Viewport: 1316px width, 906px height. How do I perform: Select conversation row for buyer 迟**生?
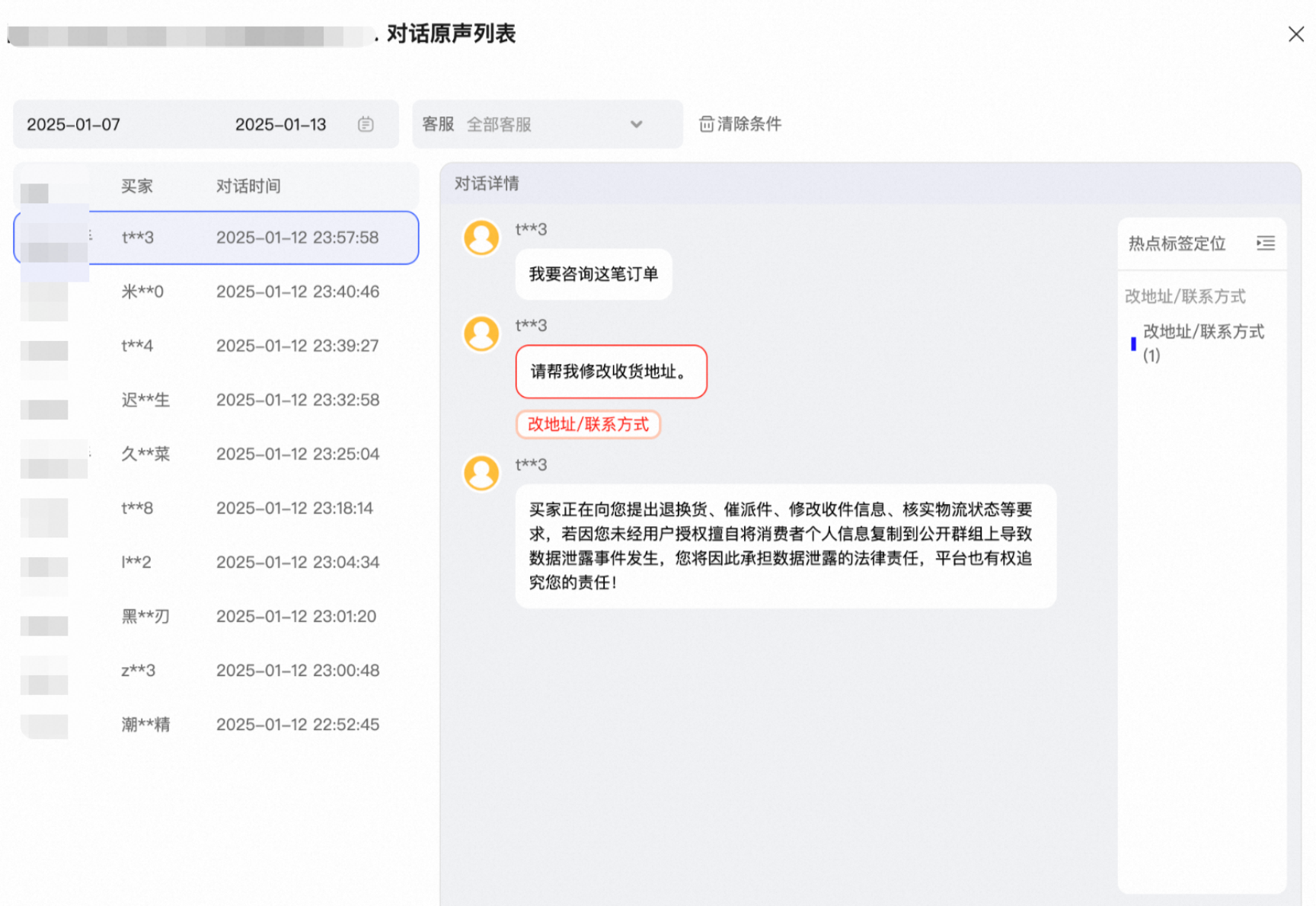pyautogui.click(x=216, y=400)
